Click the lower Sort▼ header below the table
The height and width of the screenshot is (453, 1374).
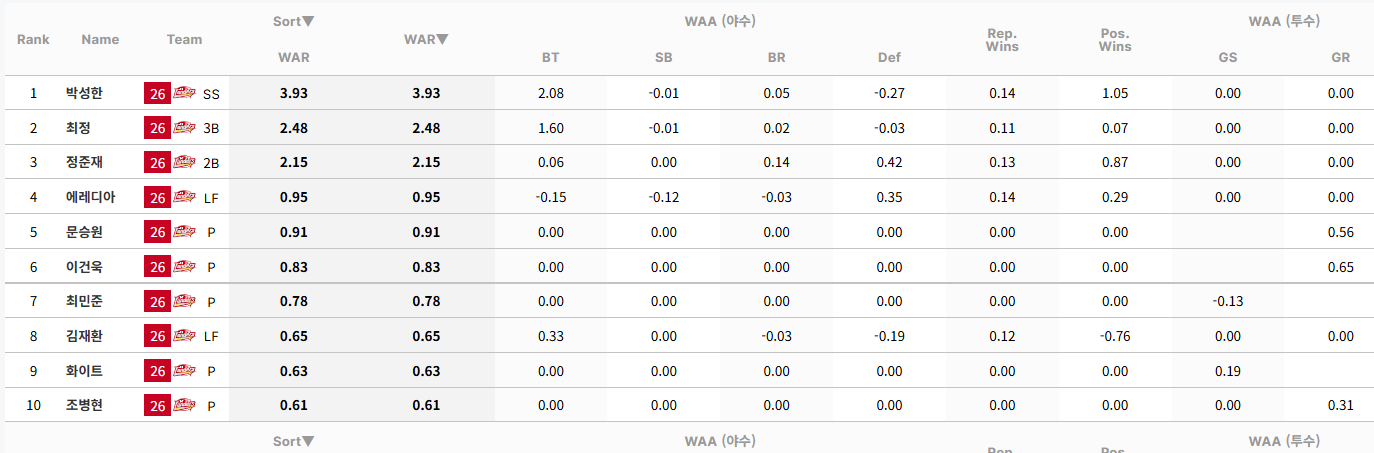[294, 441]
